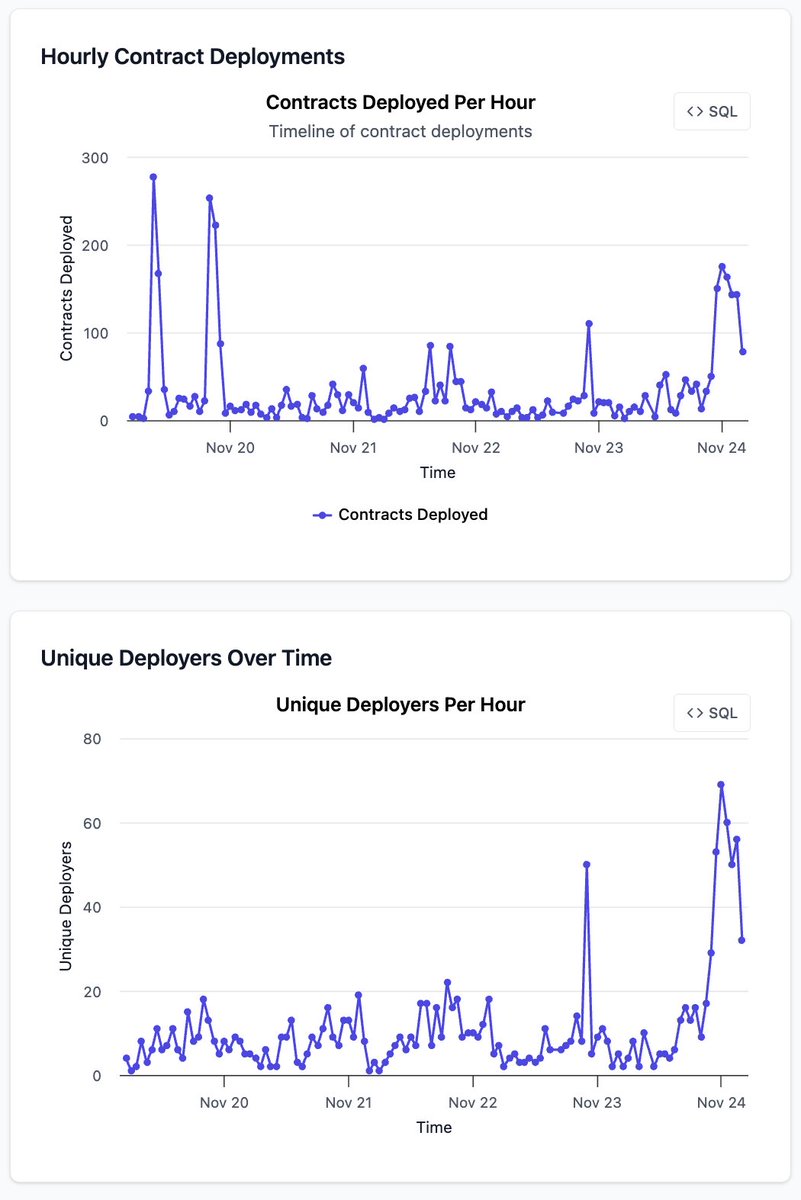Click 'Nov 20' on Contracts Deployed chart axis

click(231, 447)
